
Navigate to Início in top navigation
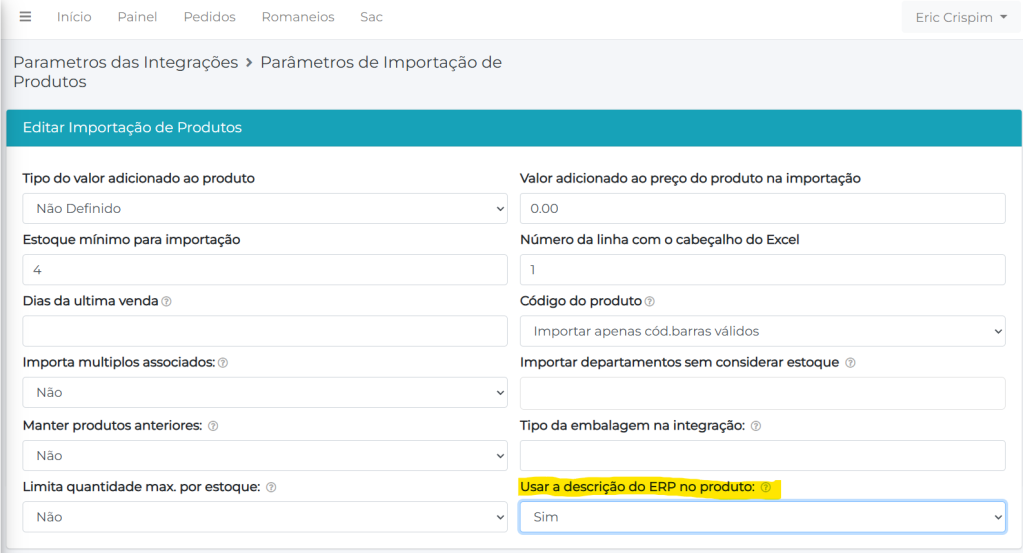(74, 17)
